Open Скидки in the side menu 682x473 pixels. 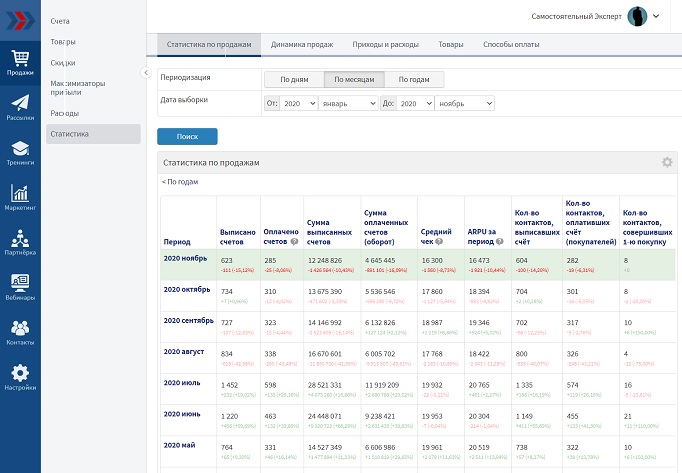tap(63, 63)
